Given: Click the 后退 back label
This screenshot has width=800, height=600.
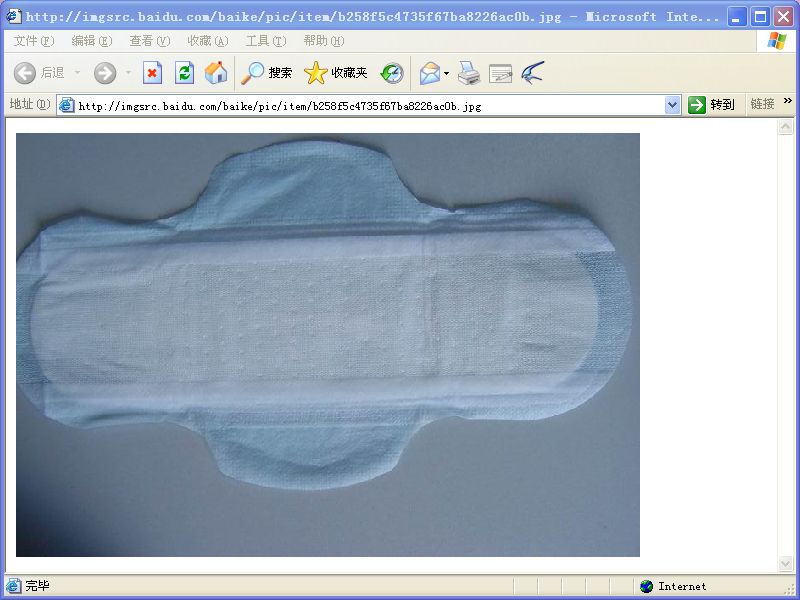Looking at the screenshot, I should (52, 73).
